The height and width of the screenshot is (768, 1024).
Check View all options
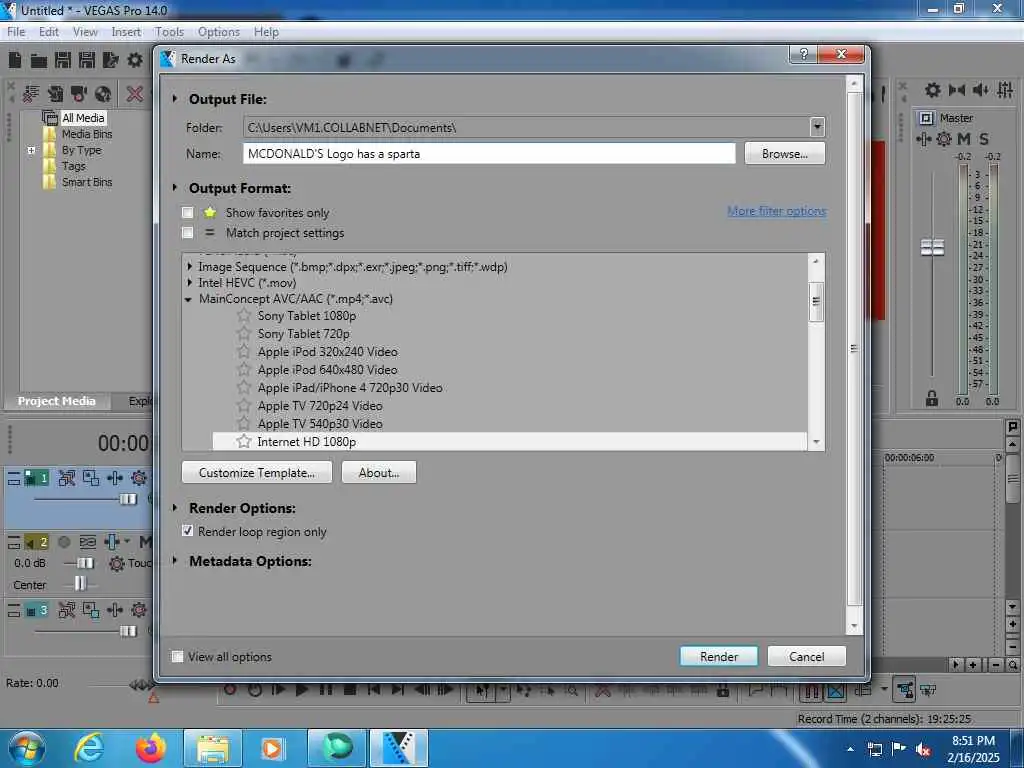pyautogui.click(x=178, y=656)
